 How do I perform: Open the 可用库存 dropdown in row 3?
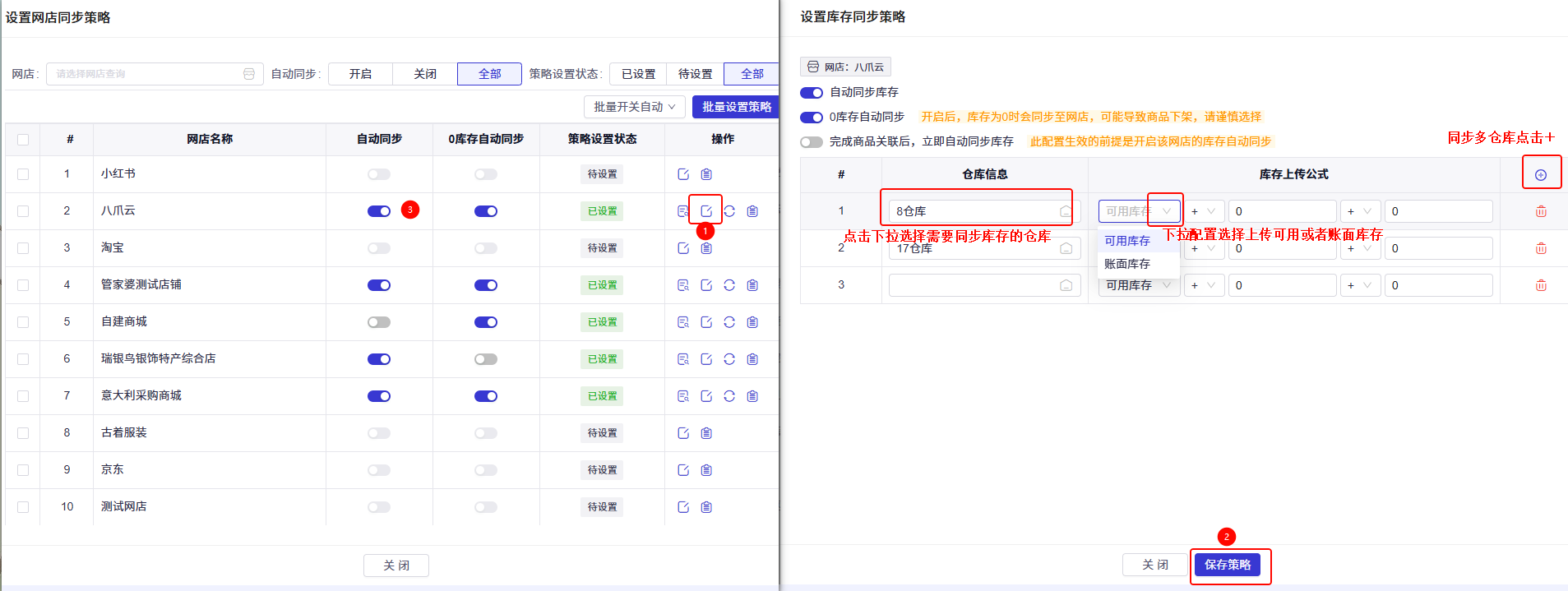[1139, 285]
